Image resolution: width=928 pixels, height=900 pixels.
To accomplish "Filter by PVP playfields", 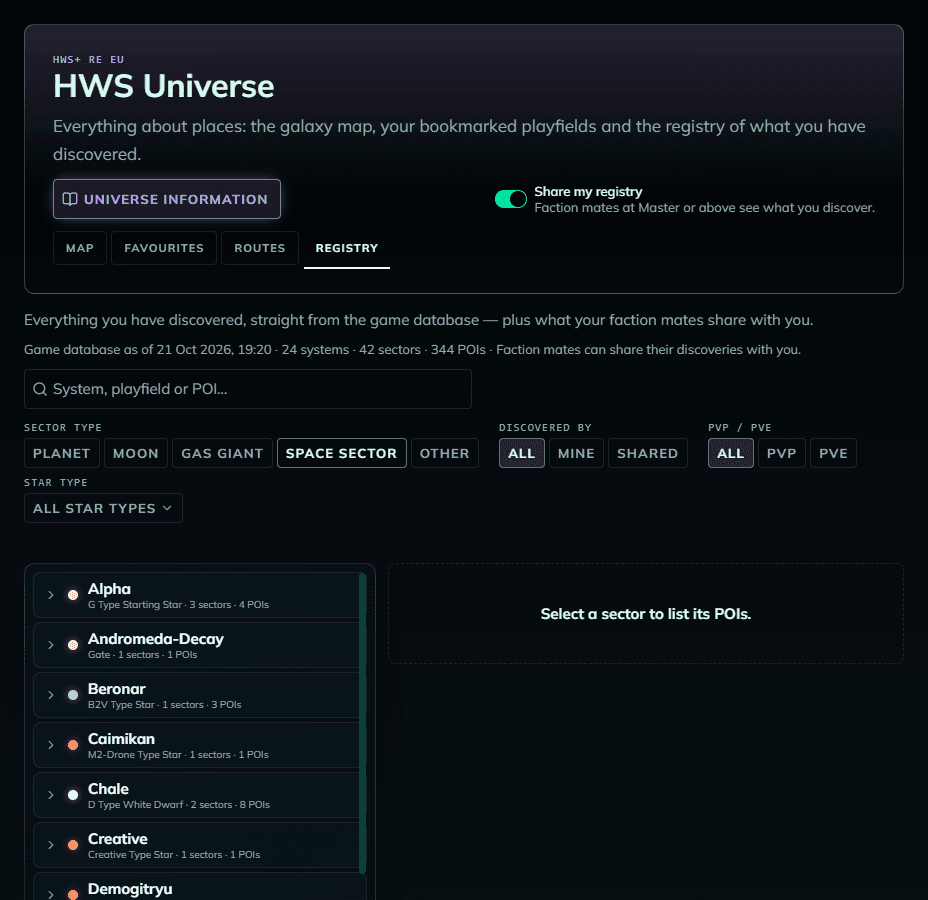I will click(x=781, y=453).
